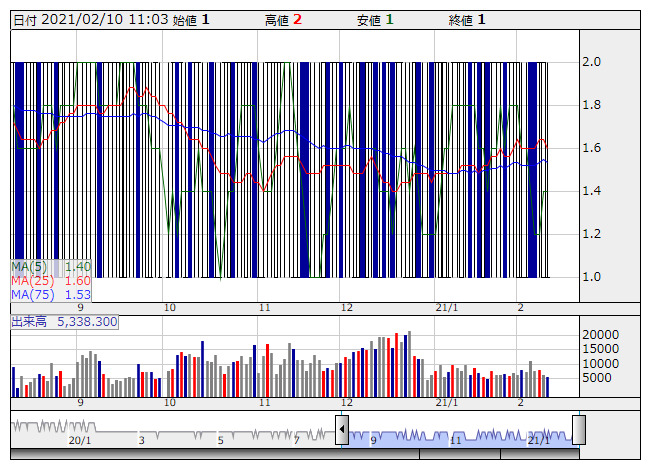Click the MA(75) legend label

pos(31,295)
